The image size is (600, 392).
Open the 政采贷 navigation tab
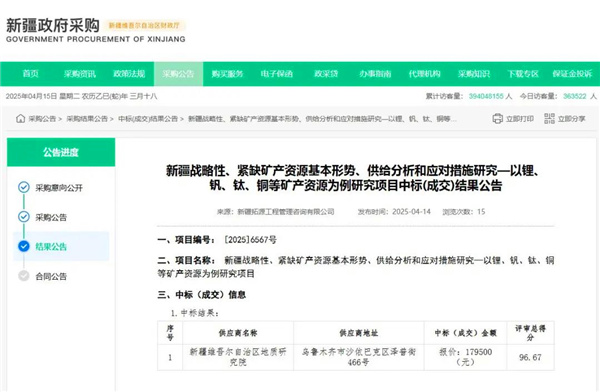[x=326, y=74]
